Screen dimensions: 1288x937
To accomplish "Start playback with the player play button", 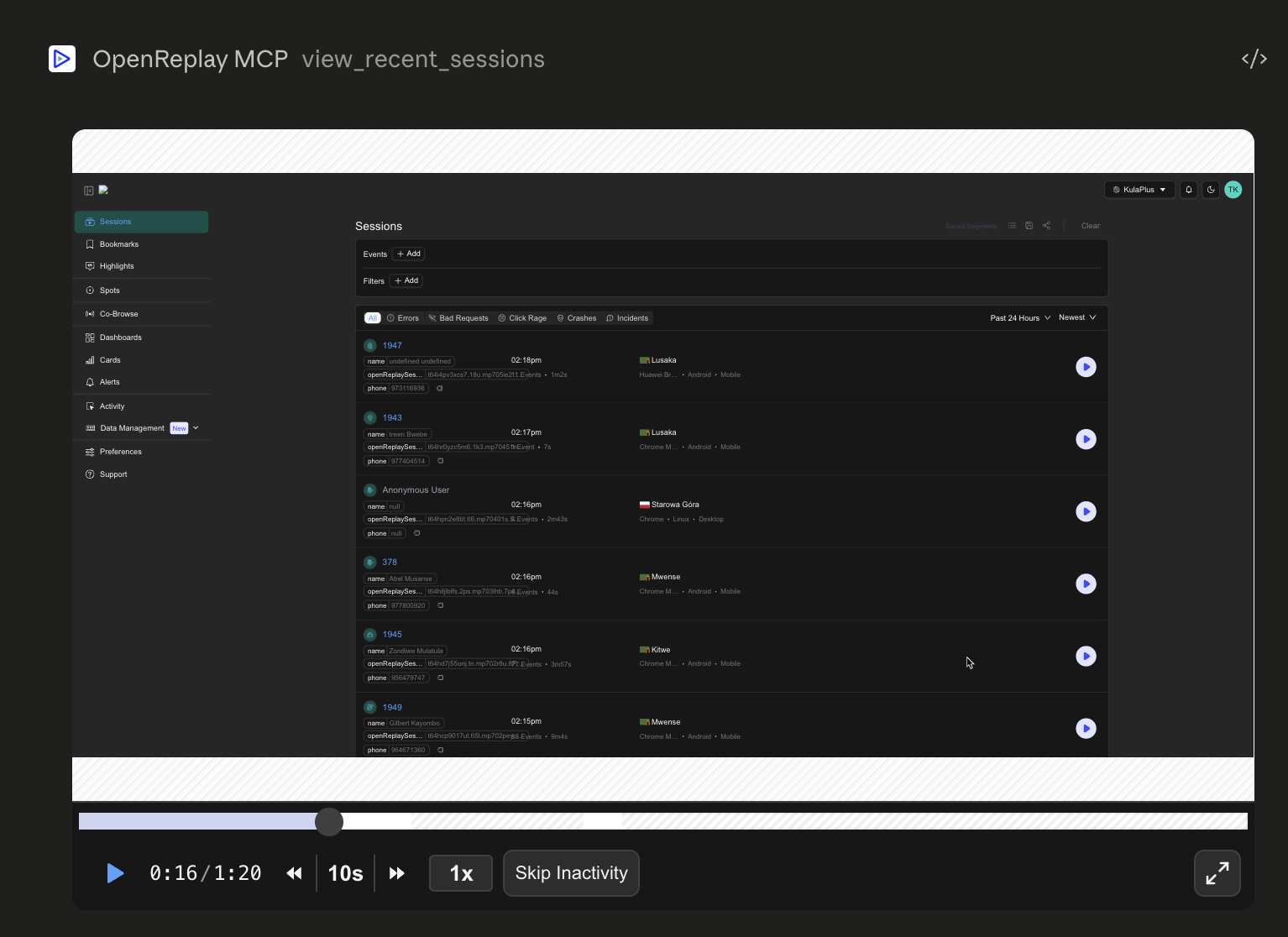I will [x=116, y=873].
